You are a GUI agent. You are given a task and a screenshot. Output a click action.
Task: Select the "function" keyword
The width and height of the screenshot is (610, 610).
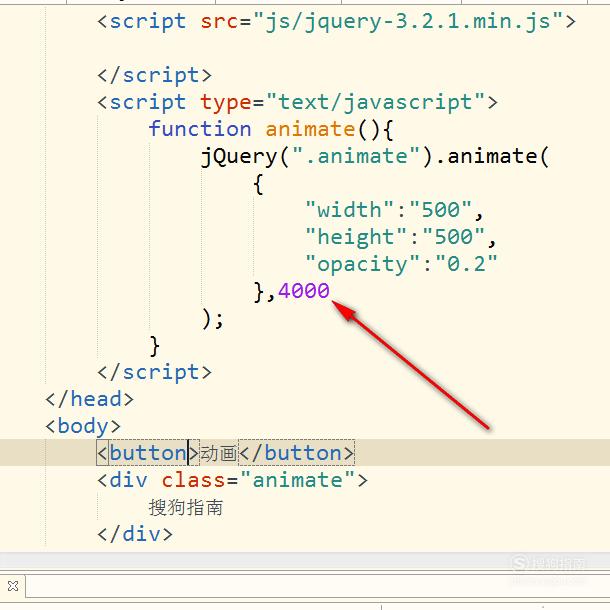(200, 128)
